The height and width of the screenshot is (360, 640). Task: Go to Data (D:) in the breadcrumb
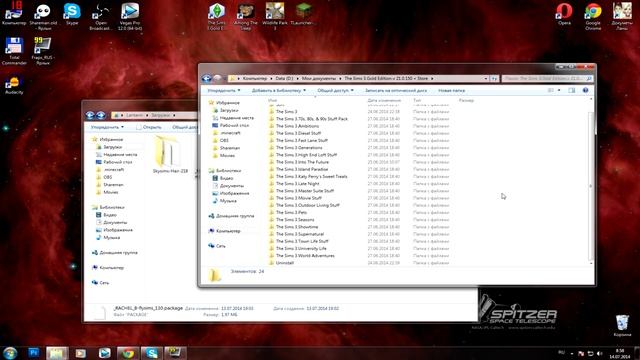click(x=284, y=78)
